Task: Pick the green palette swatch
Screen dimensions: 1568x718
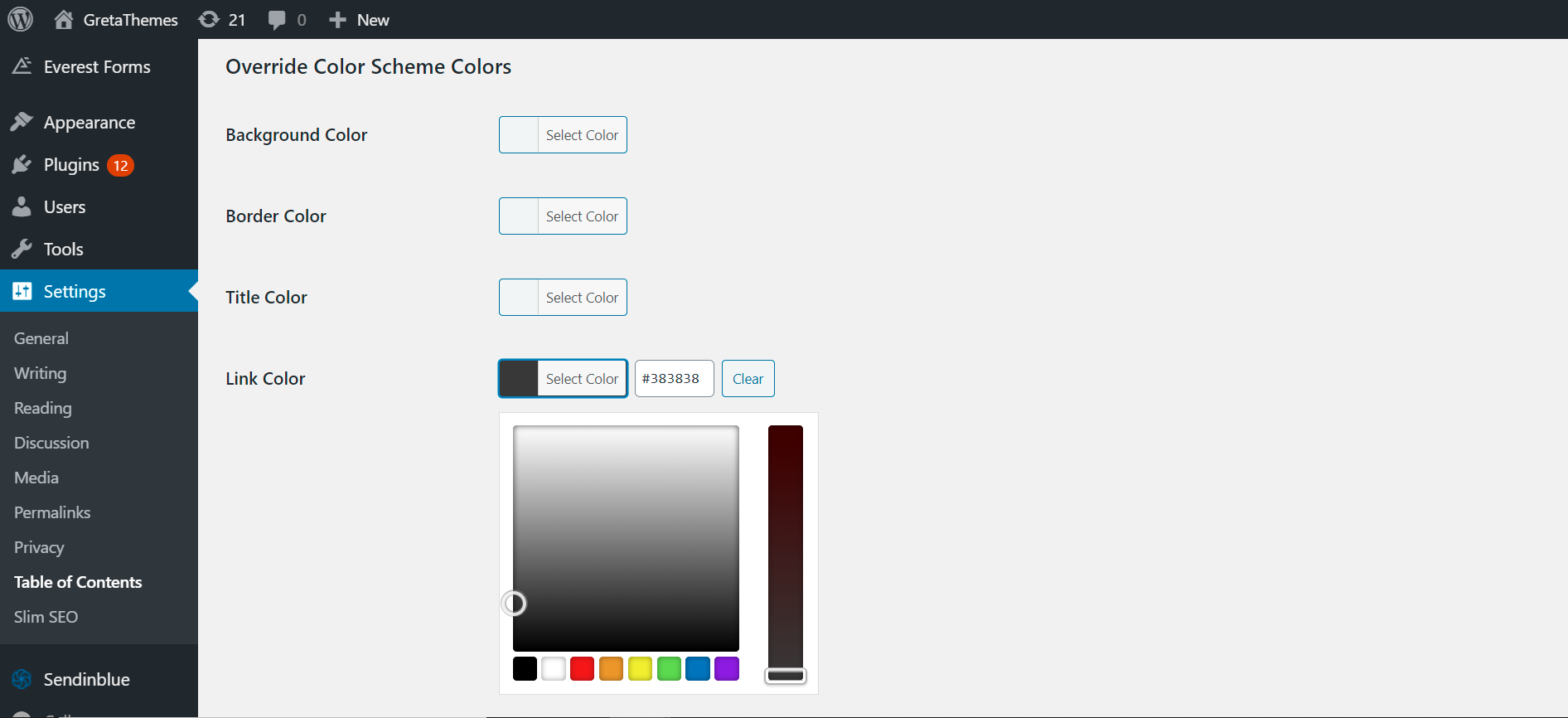Action: point(669,668)
